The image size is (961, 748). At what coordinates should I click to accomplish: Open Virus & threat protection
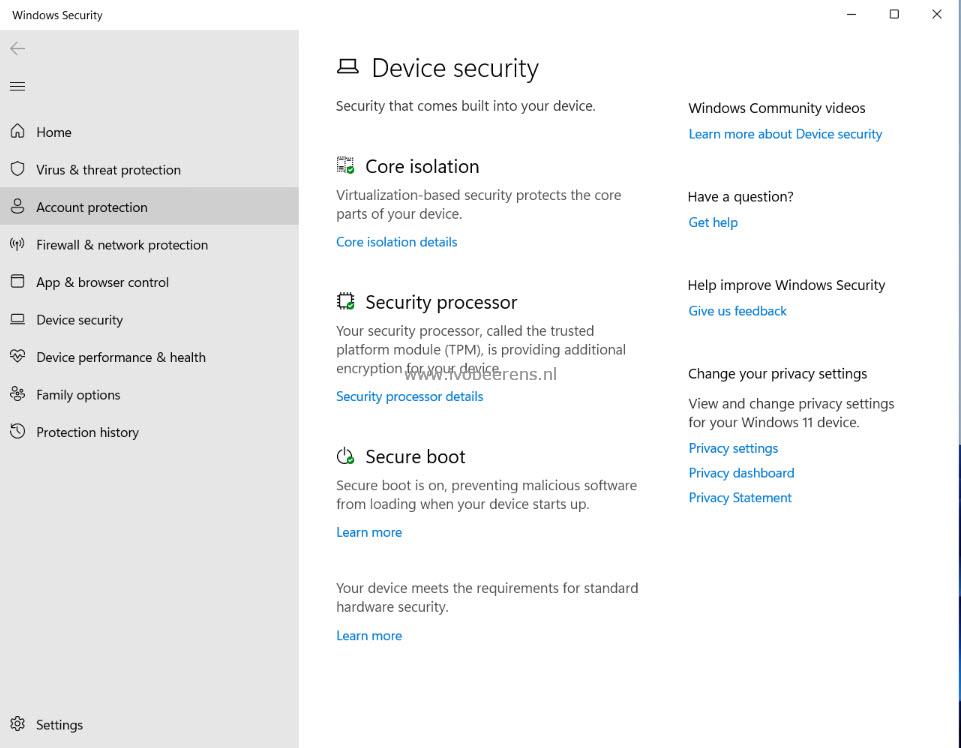point(108,170)
